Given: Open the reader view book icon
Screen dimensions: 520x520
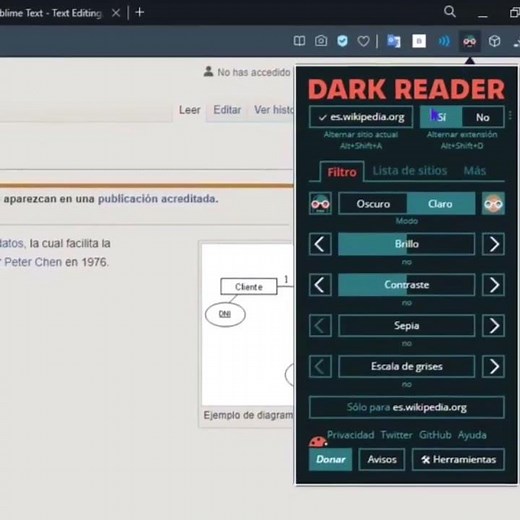Looking at the screenshot, I should pyautogui.click(x=299, y=41).
